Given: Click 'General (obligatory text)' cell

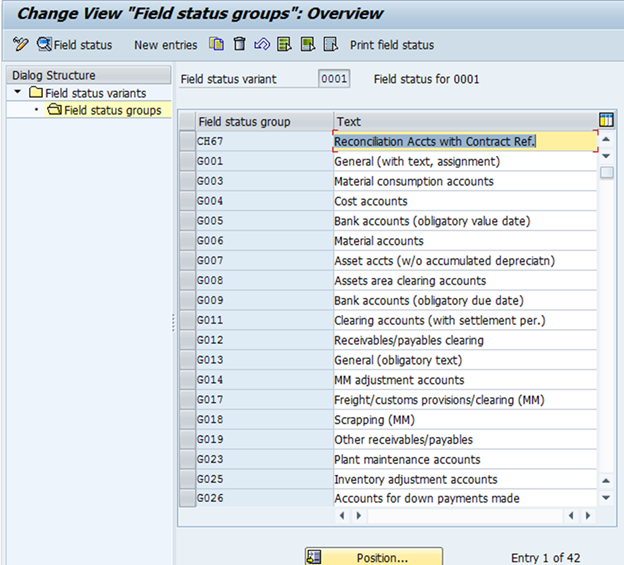Looking at the screenshot, I should coord(465,360).
